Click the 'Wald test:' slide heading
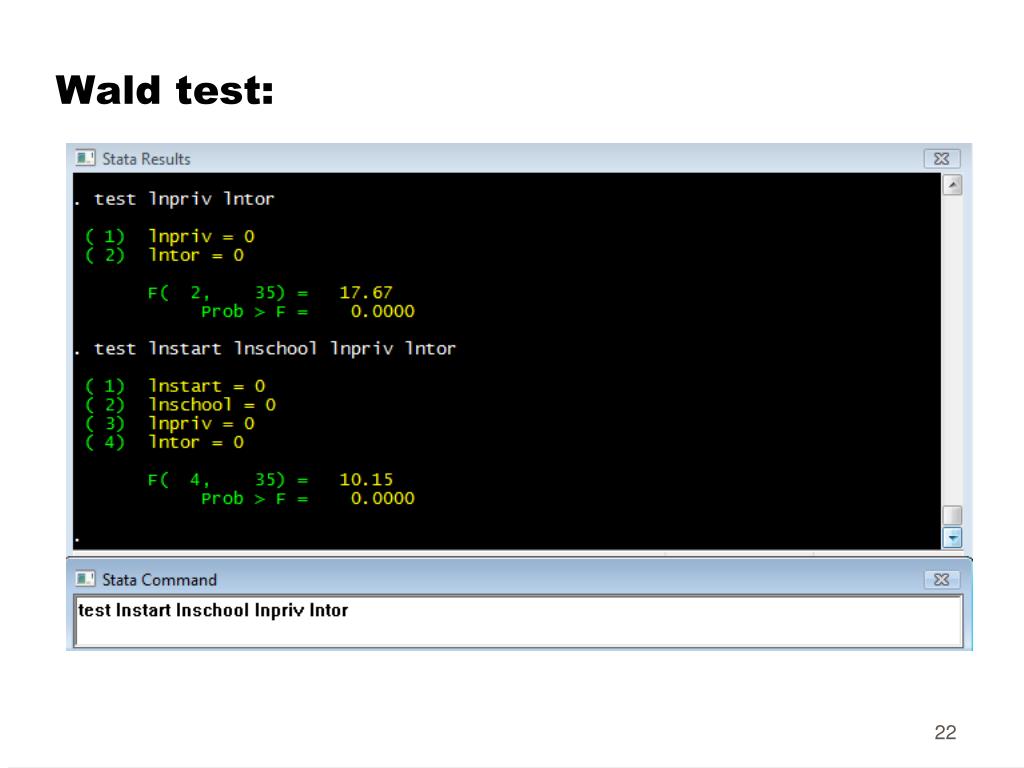1024x768 pixels. 165,90
